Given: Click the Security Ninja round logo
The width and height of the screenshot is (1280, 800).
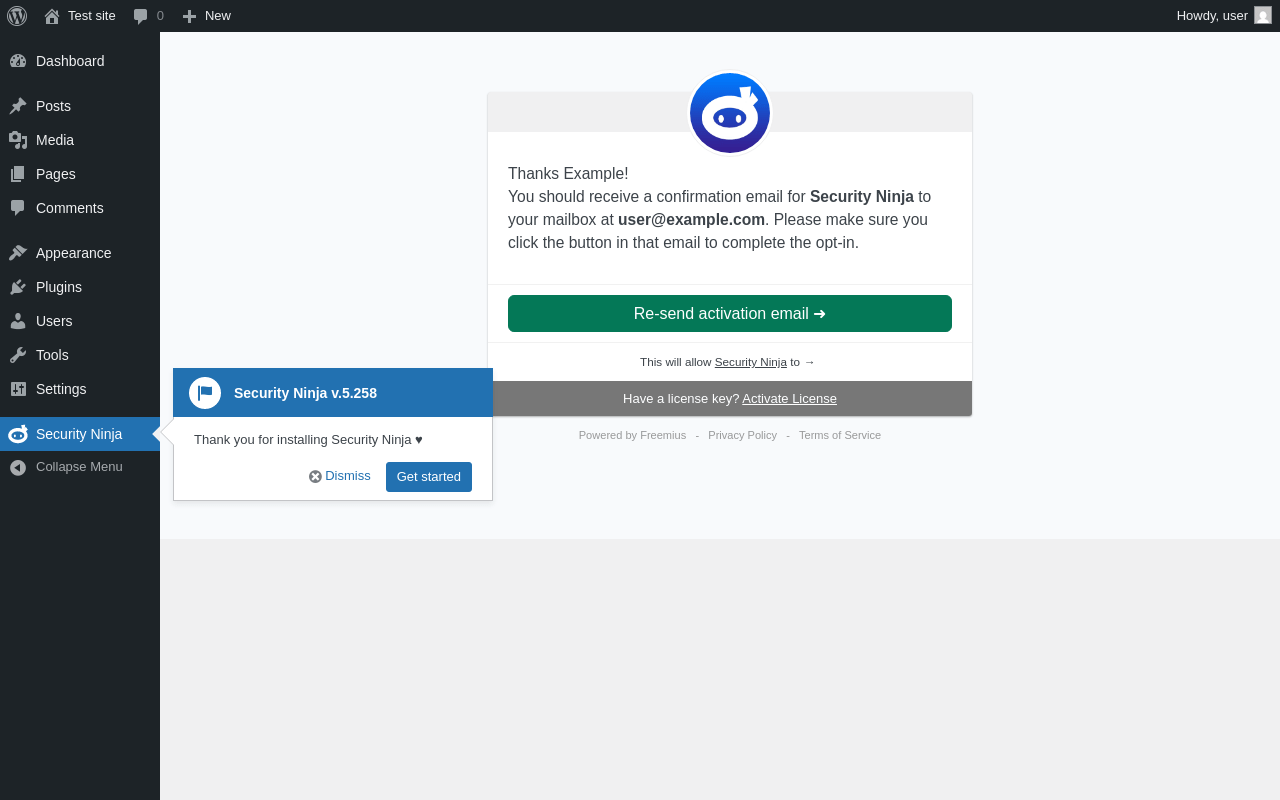Looking at the screenshot, I should 730,113.
